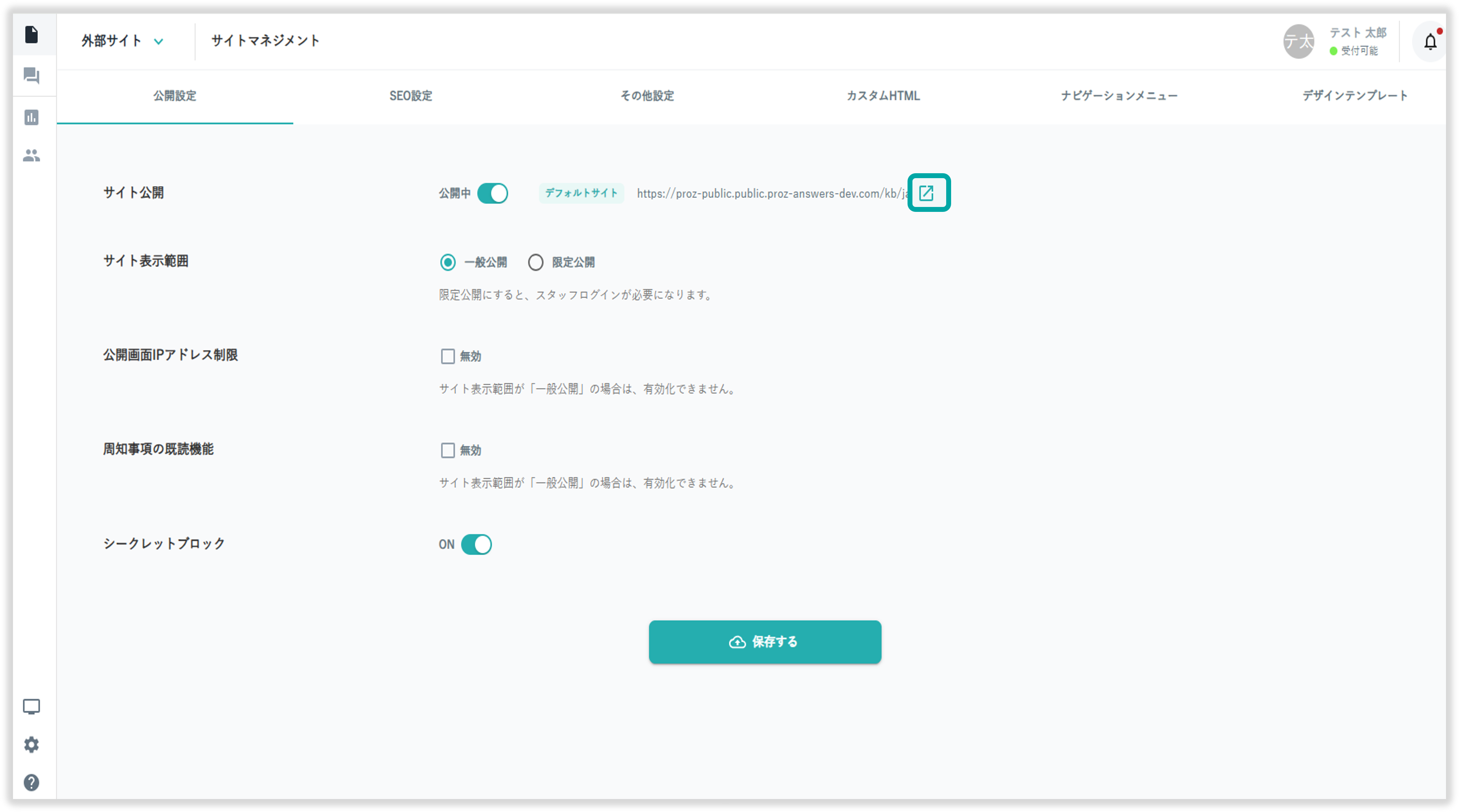Open the デザインテンプレート tab

[1354, 96]
